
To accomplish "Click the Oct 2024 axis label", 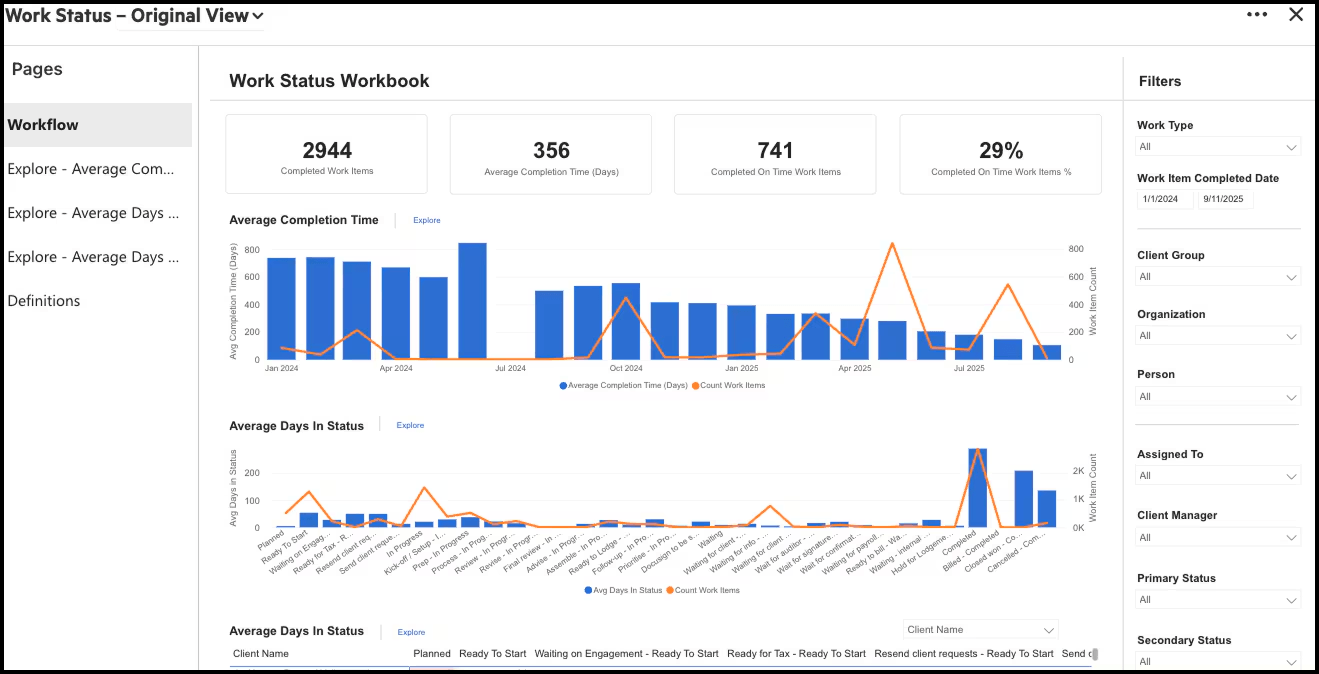I will tap(626, 368).
